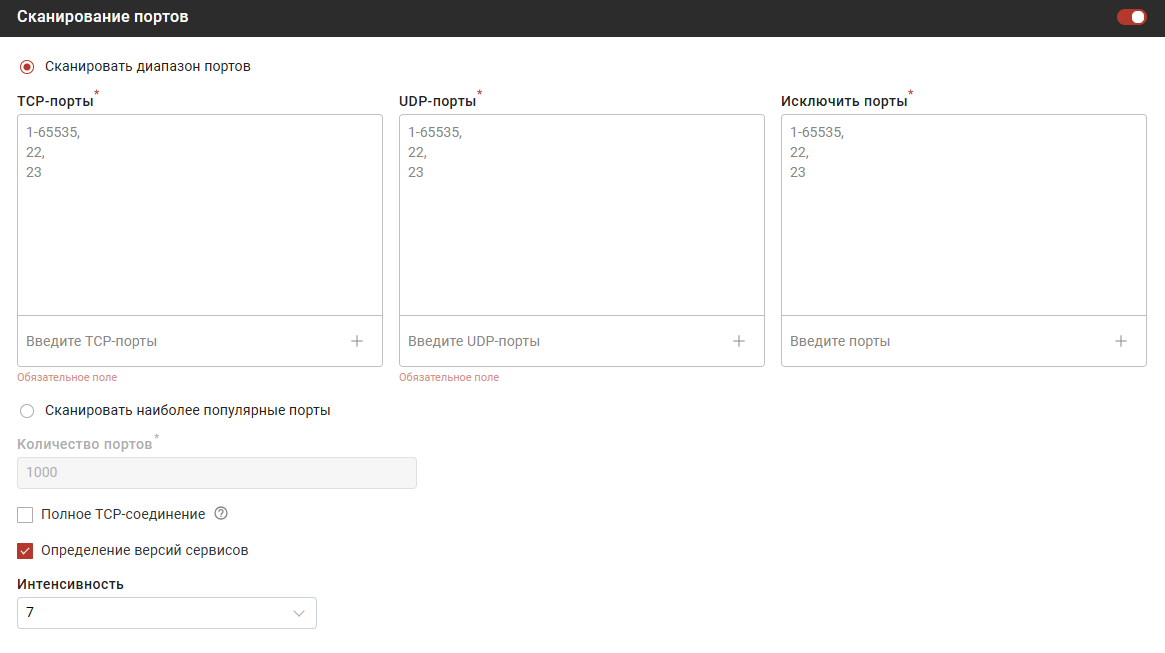Click the help icon beside Полное TCP-соединение
This screenshot has height=653, width=1165.
coord(222,514)
